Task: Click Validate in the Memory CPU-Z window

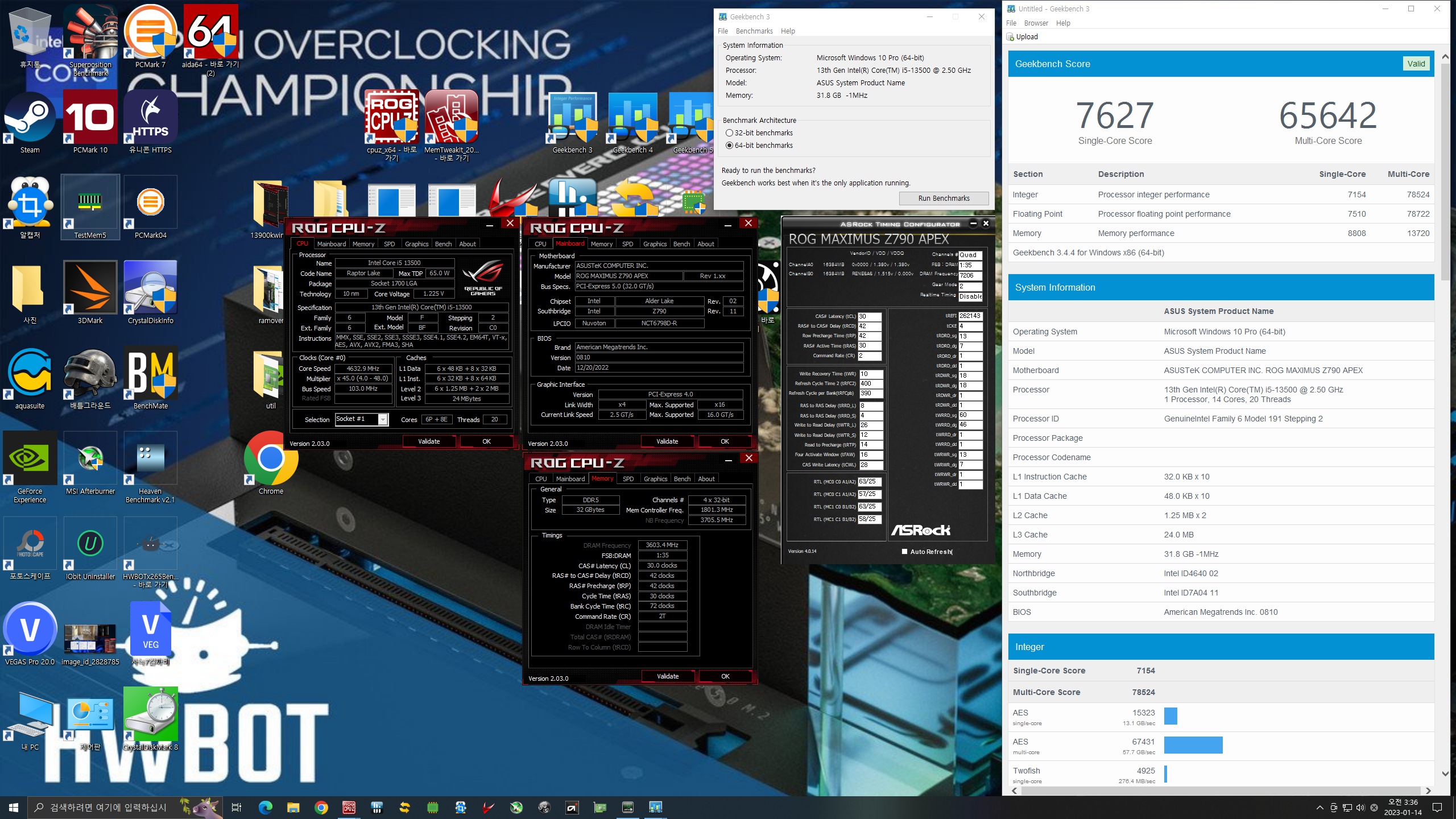Action: point(668,676)
